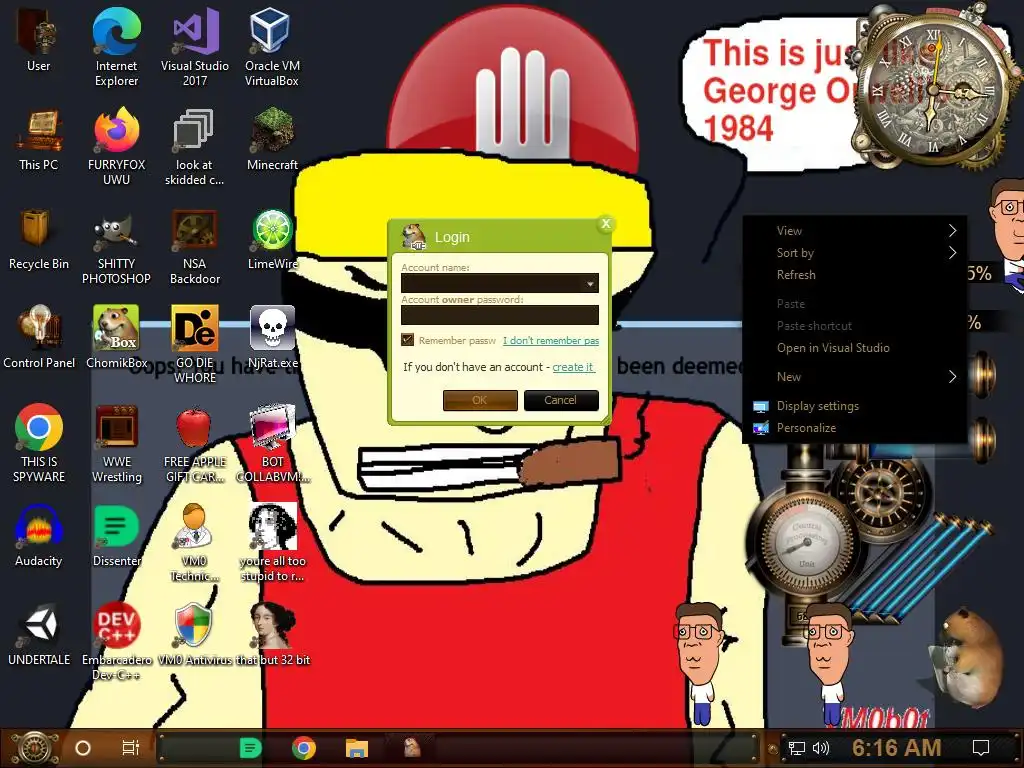Select the This PC icon
Screen dimensions: 1024x768
pyautogui.click(x=39, y=140)
